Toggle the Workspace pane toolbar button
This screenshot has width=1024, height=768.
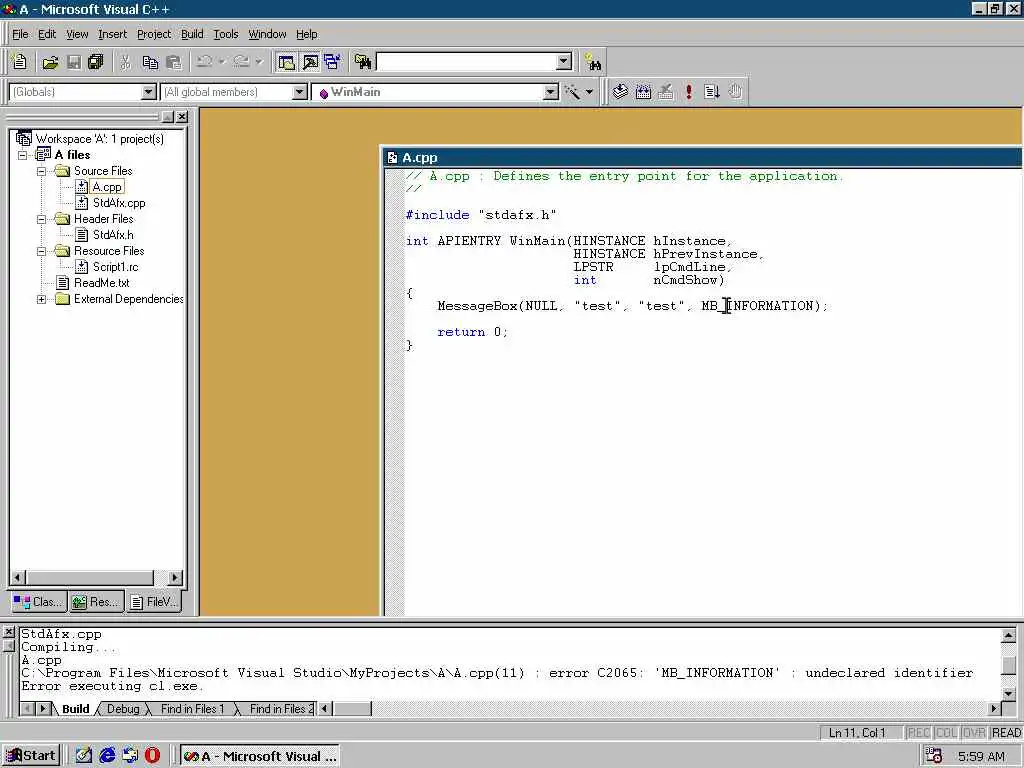pyautogui.click(x=286, y=62)
